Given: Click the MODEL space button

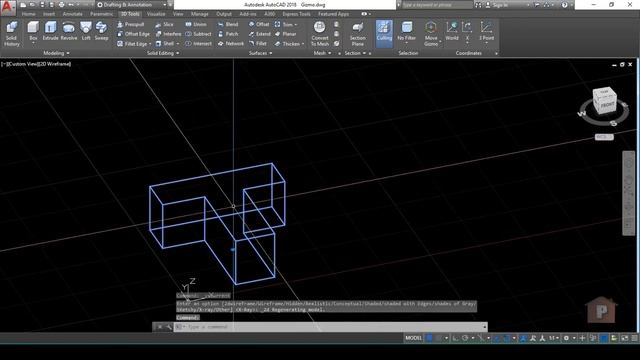Looking at the screenshot, I should point(413,338).
